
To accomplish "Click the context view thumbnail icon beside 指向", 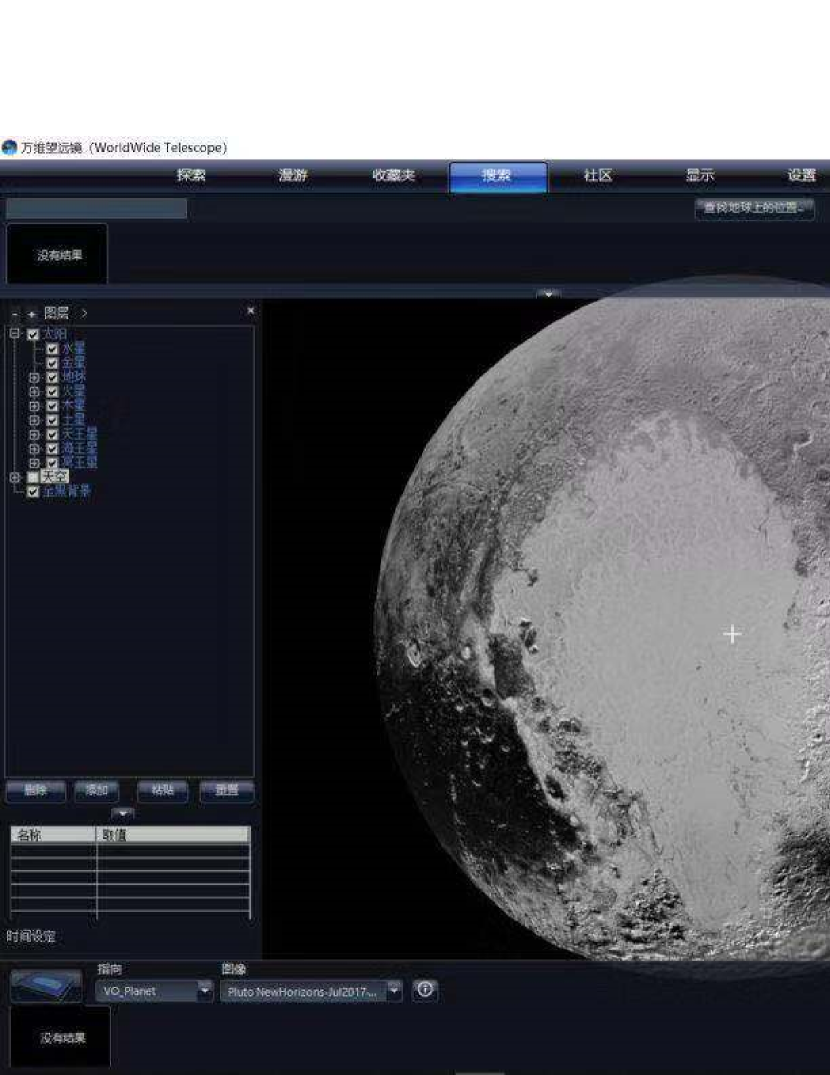I will click(46, 985).
